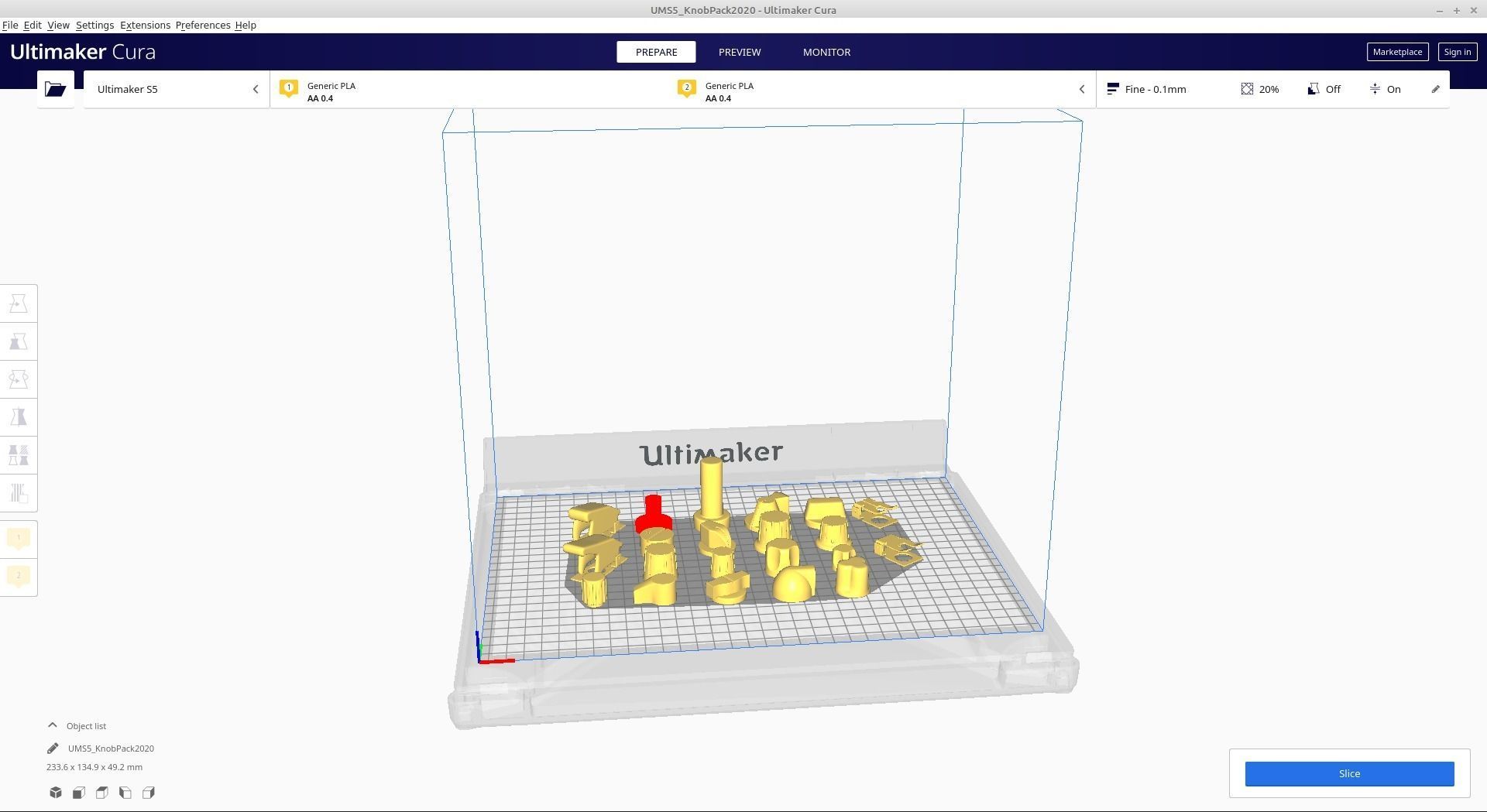Image resolution: width=1487 pixels, height=812 pixels.
Task: Open the View menu
Action: pyautogui.click(x=58, y=25)
